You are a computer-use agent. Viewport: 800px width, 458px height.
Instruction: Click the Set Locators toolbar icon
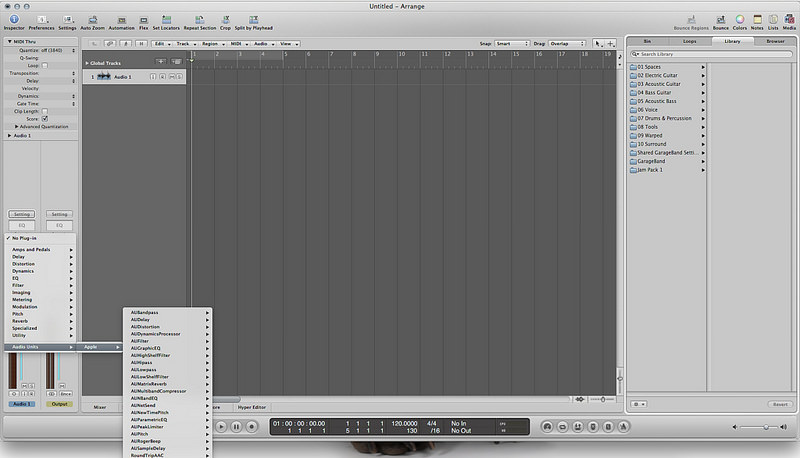tap(166, 20)
